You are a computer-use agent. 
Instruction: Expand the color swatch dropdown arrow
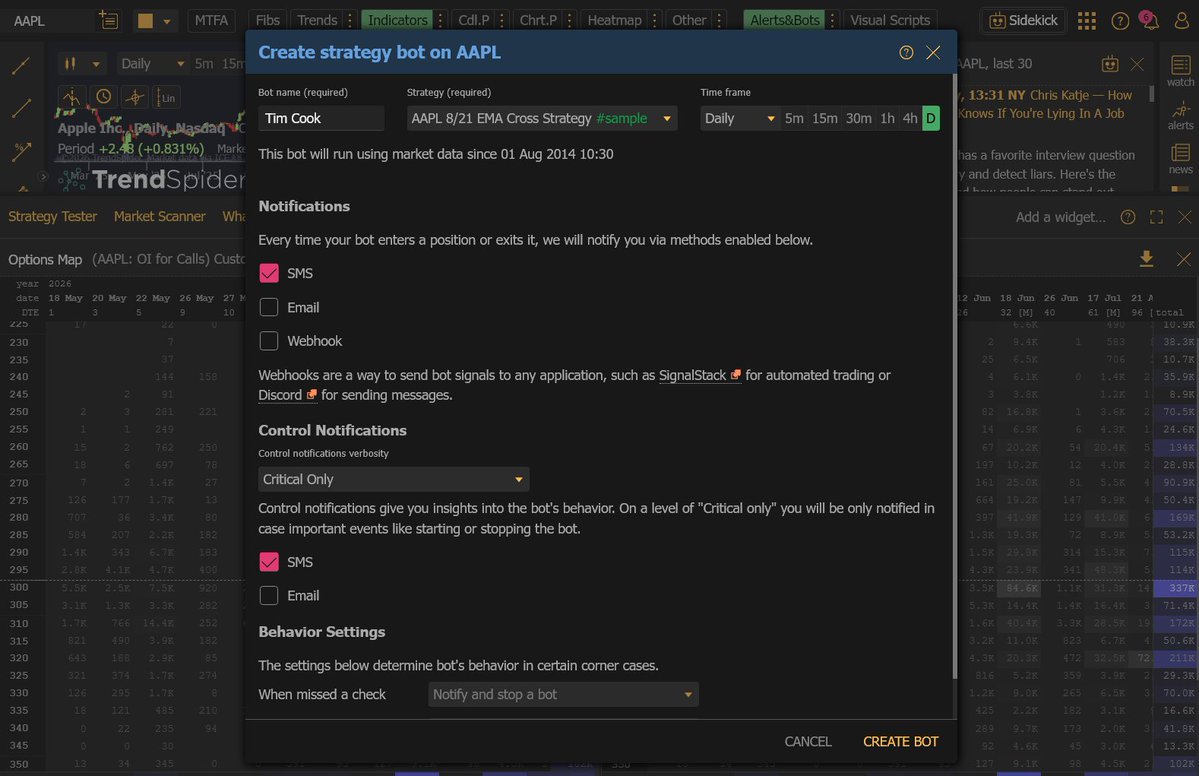pos(167,21)
